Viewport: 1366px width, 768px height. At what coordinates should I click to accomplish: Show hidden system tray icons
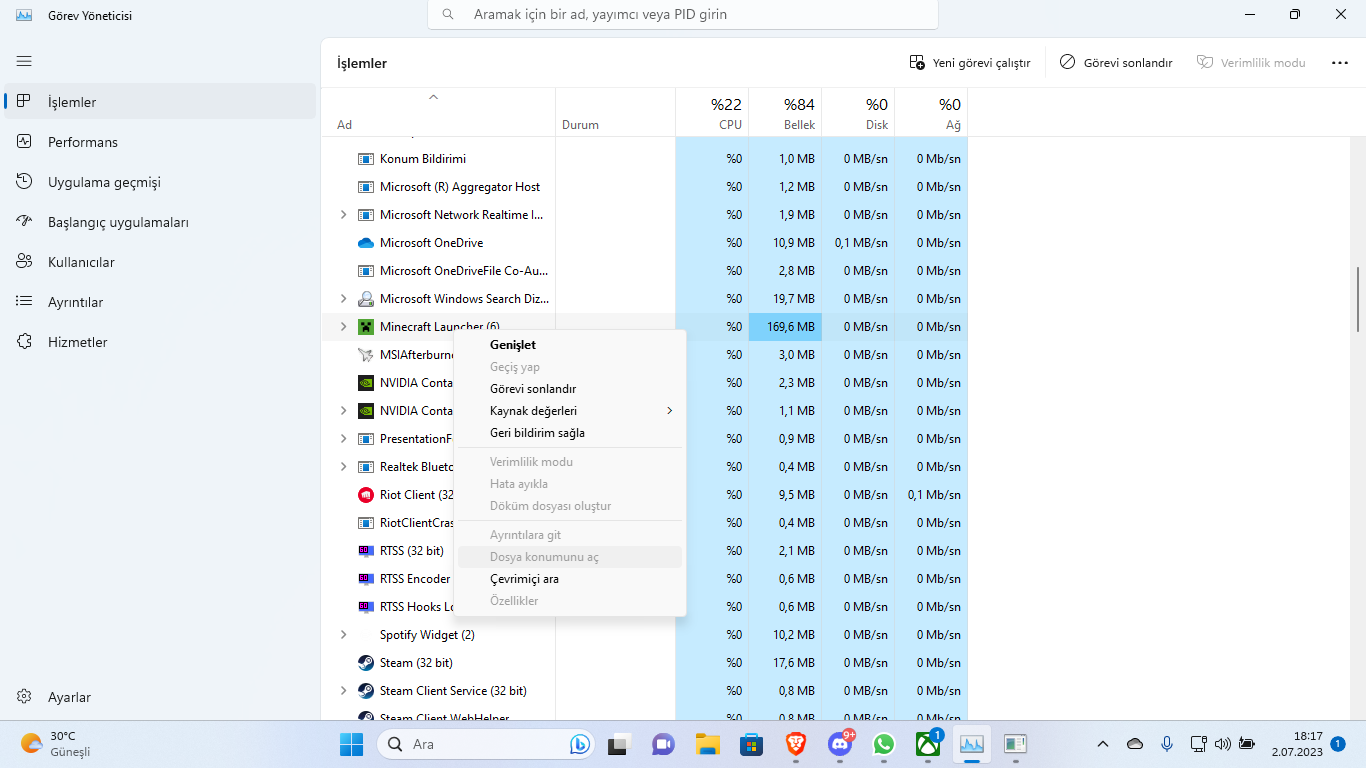(x=1103, y=744)
